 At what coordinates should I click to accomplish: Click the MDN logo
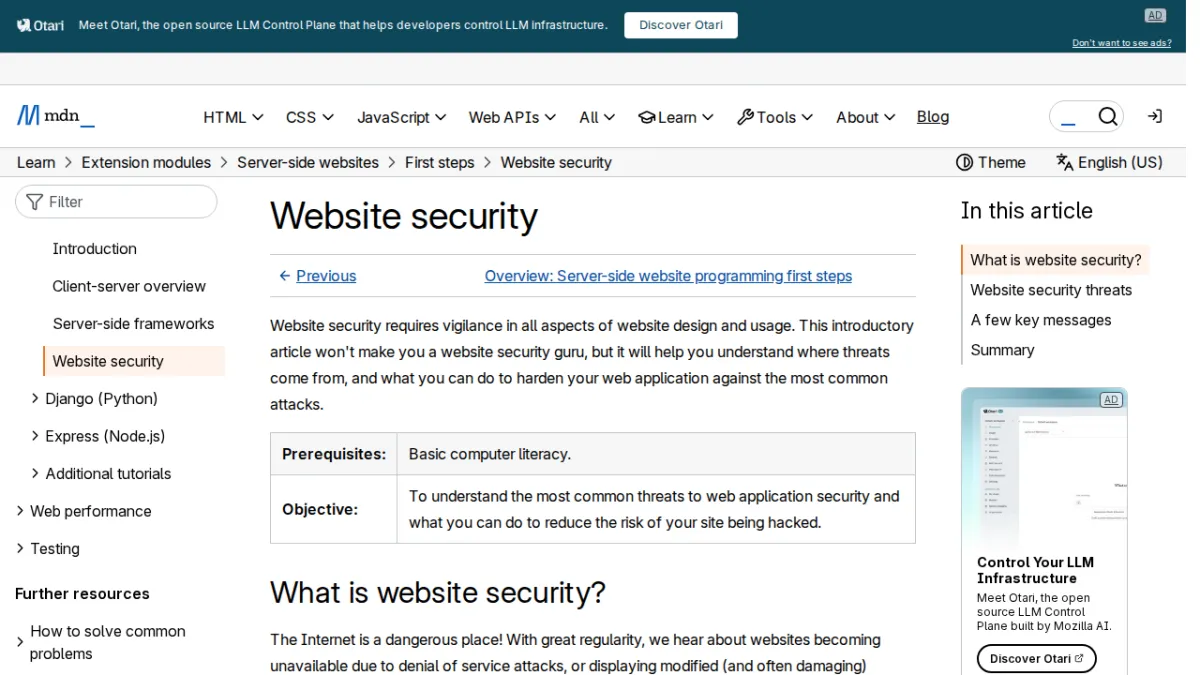pyautogui.click(x=56, y=116)
